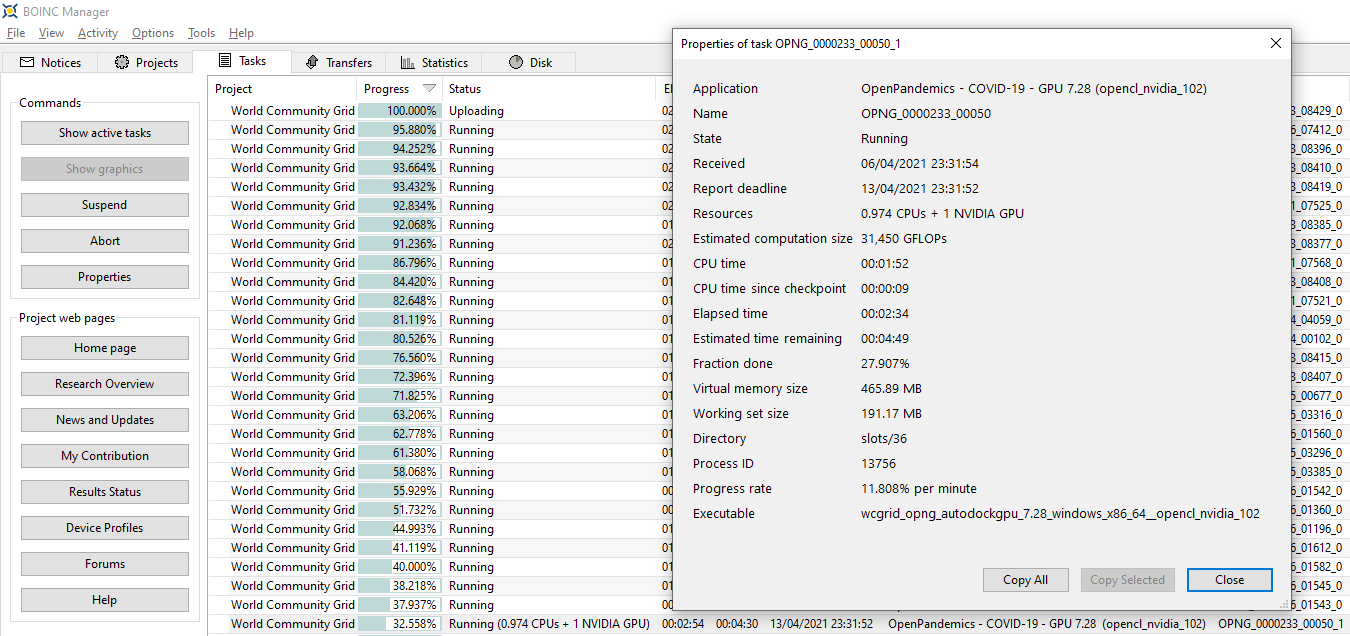Image resolution: width=1350 pixels, height=636 pixels.
Task: Click the OPNG_0000233_00050 name value
Action: click(x=926, y=114)
